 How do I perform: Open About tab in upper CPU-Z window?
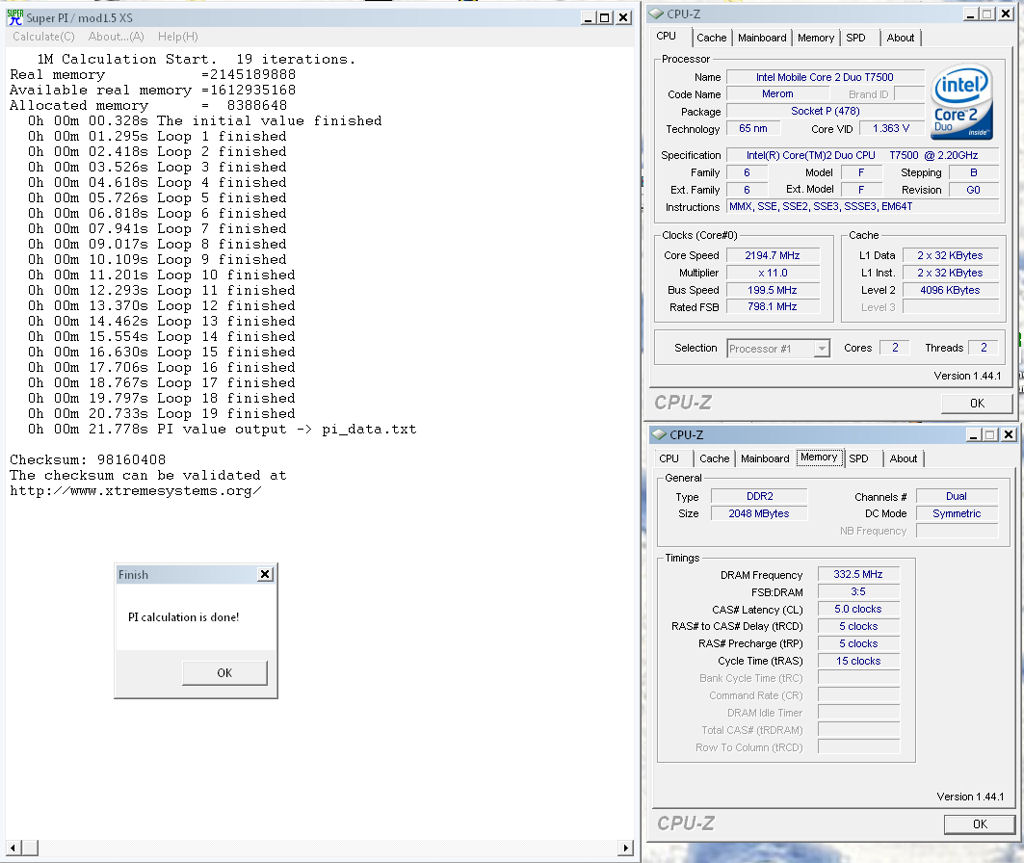click(900, 38)
